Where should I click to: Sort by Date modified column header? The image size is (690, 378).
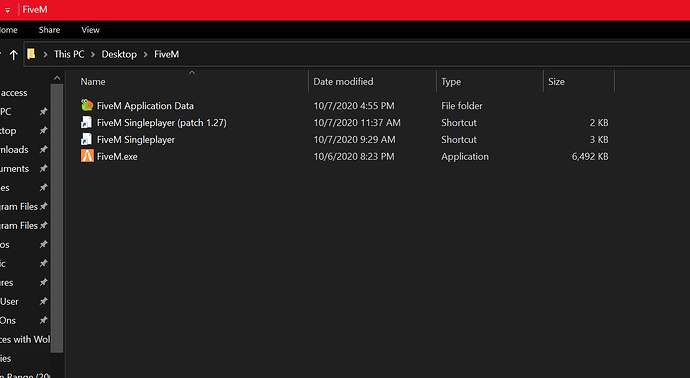343,81
